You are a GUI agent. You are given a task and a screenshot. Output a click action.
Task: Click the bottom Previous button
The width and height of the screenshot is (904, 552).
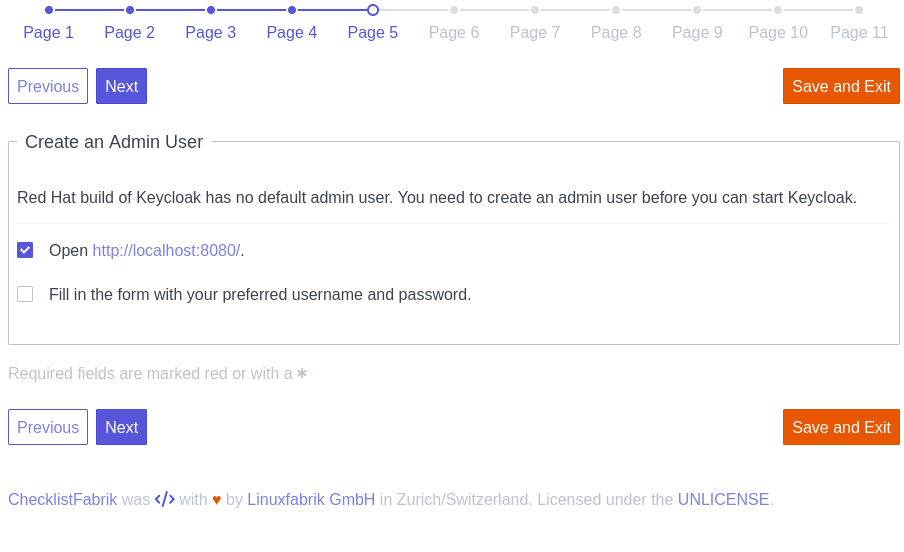(x=48, y=427)
